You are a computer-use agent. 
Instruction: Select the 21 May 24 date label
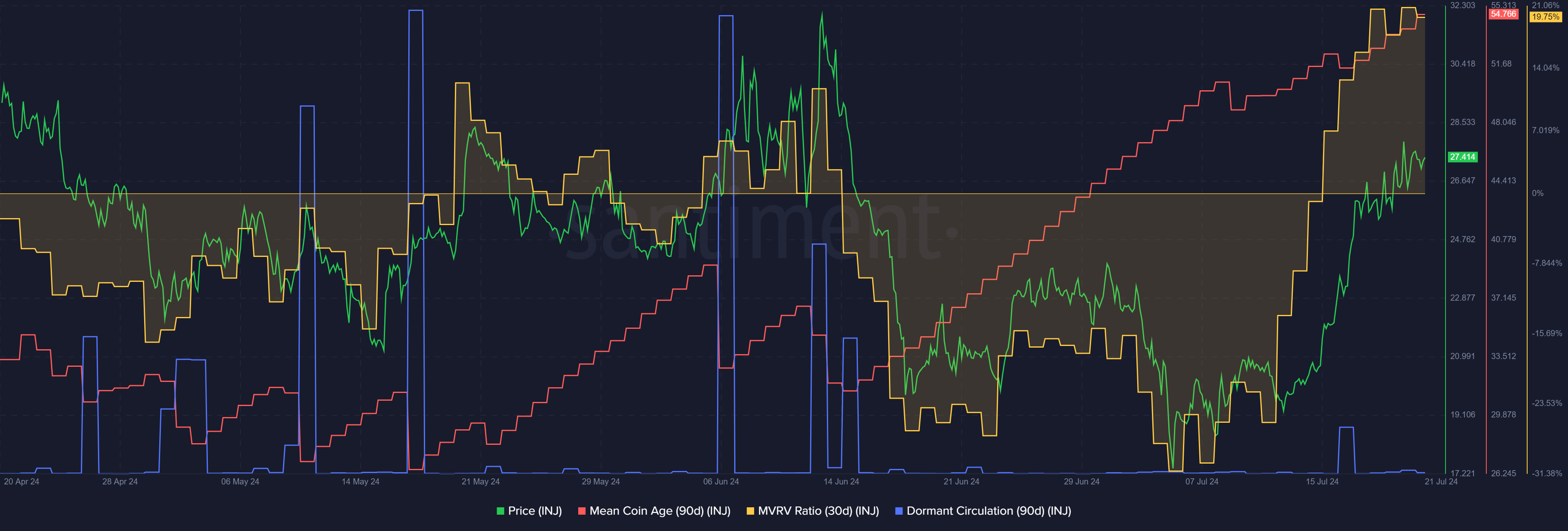(x=480, y=482)
